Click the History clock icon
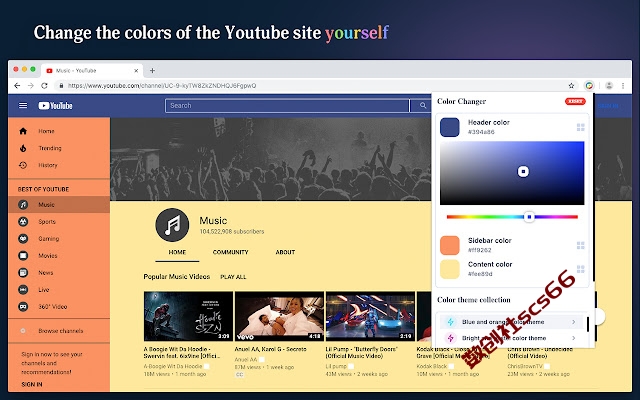This screenshot has width=640, height=400. tap(23, 165)
